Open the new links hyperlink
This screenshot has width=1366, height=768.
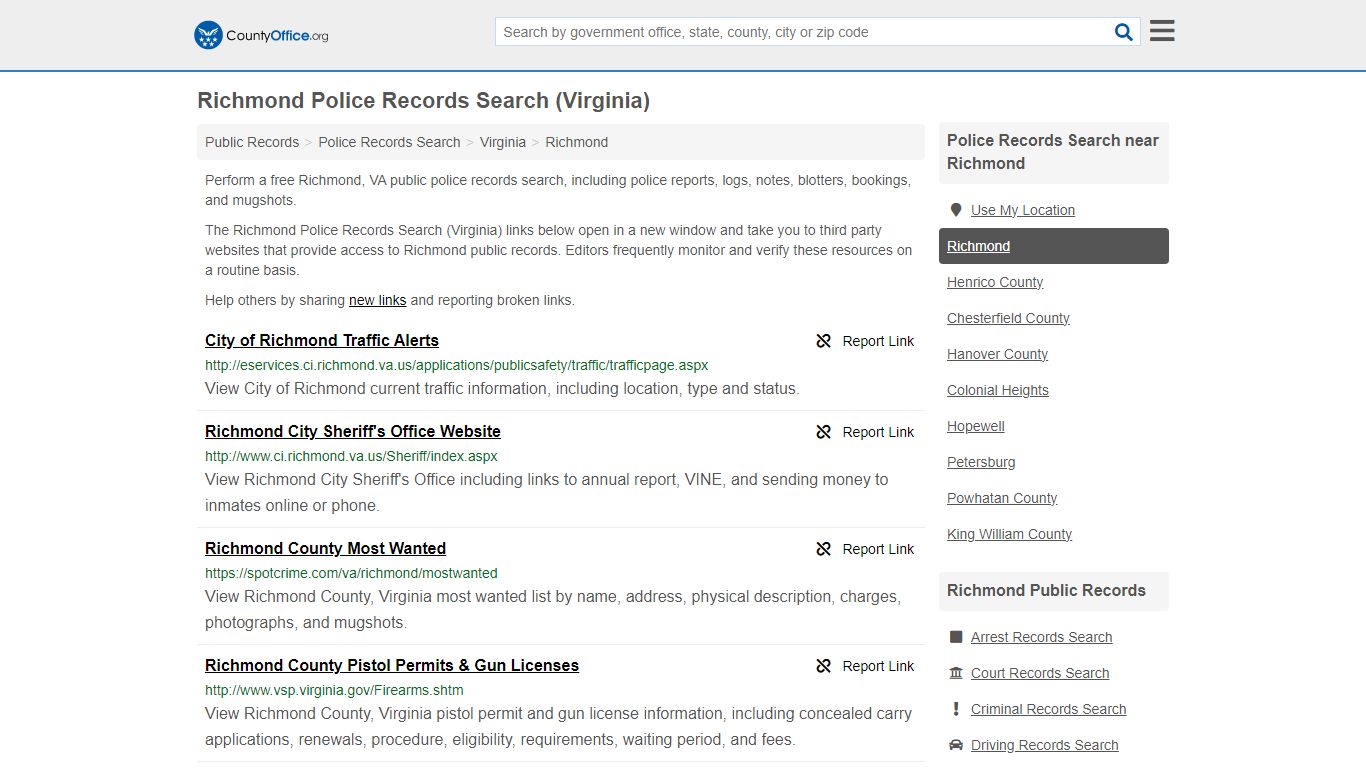point(378,300)
